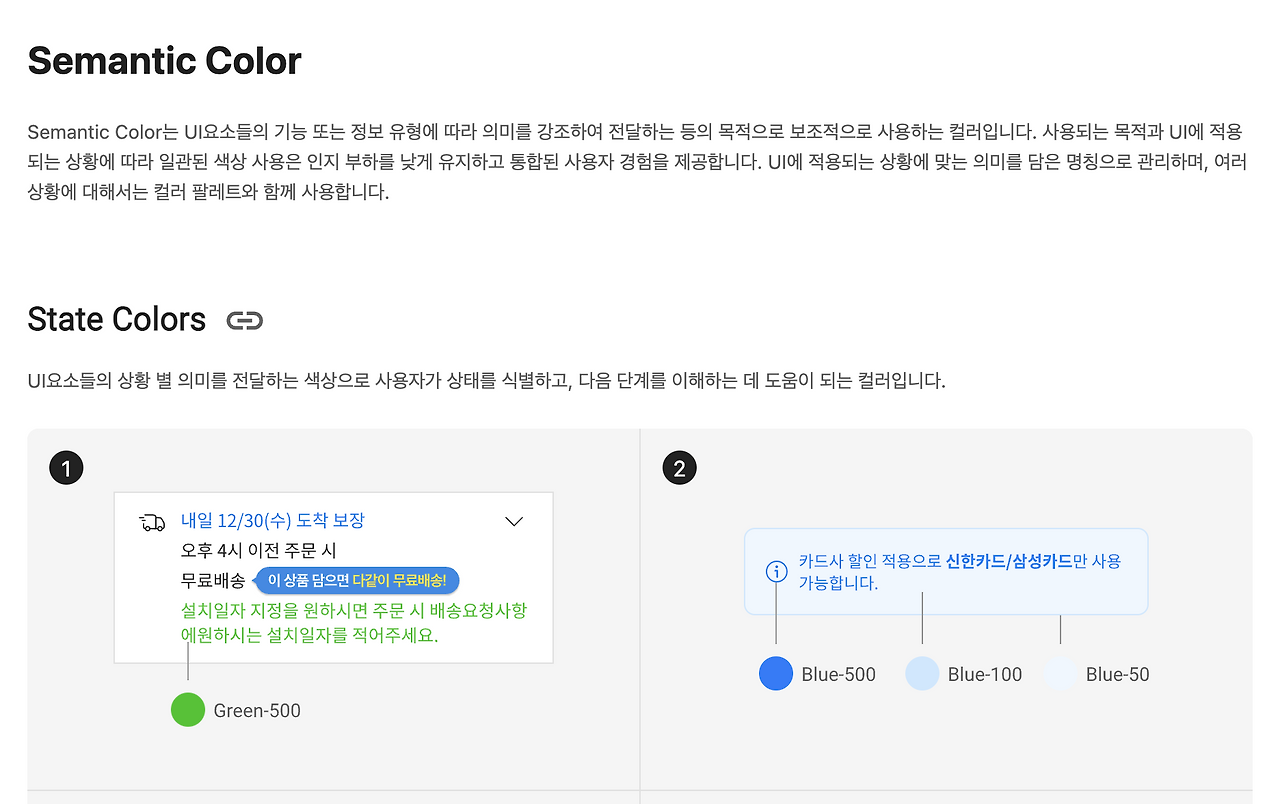Click the Blue-50 label text
Screen dimensions: 1280x804
coord(1117,675)
